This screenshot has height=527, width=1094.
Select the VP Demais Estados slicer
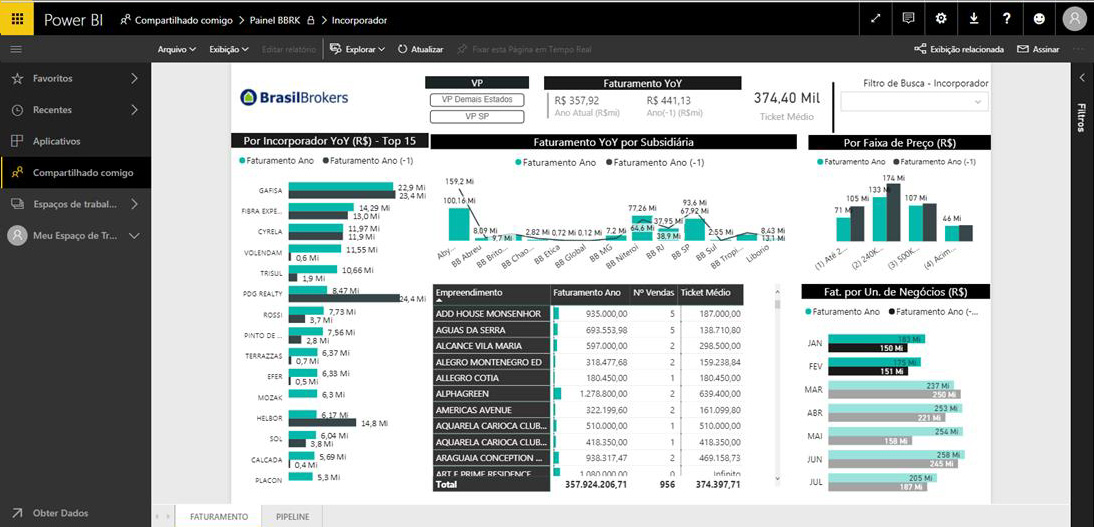click(x=477, y=100)
